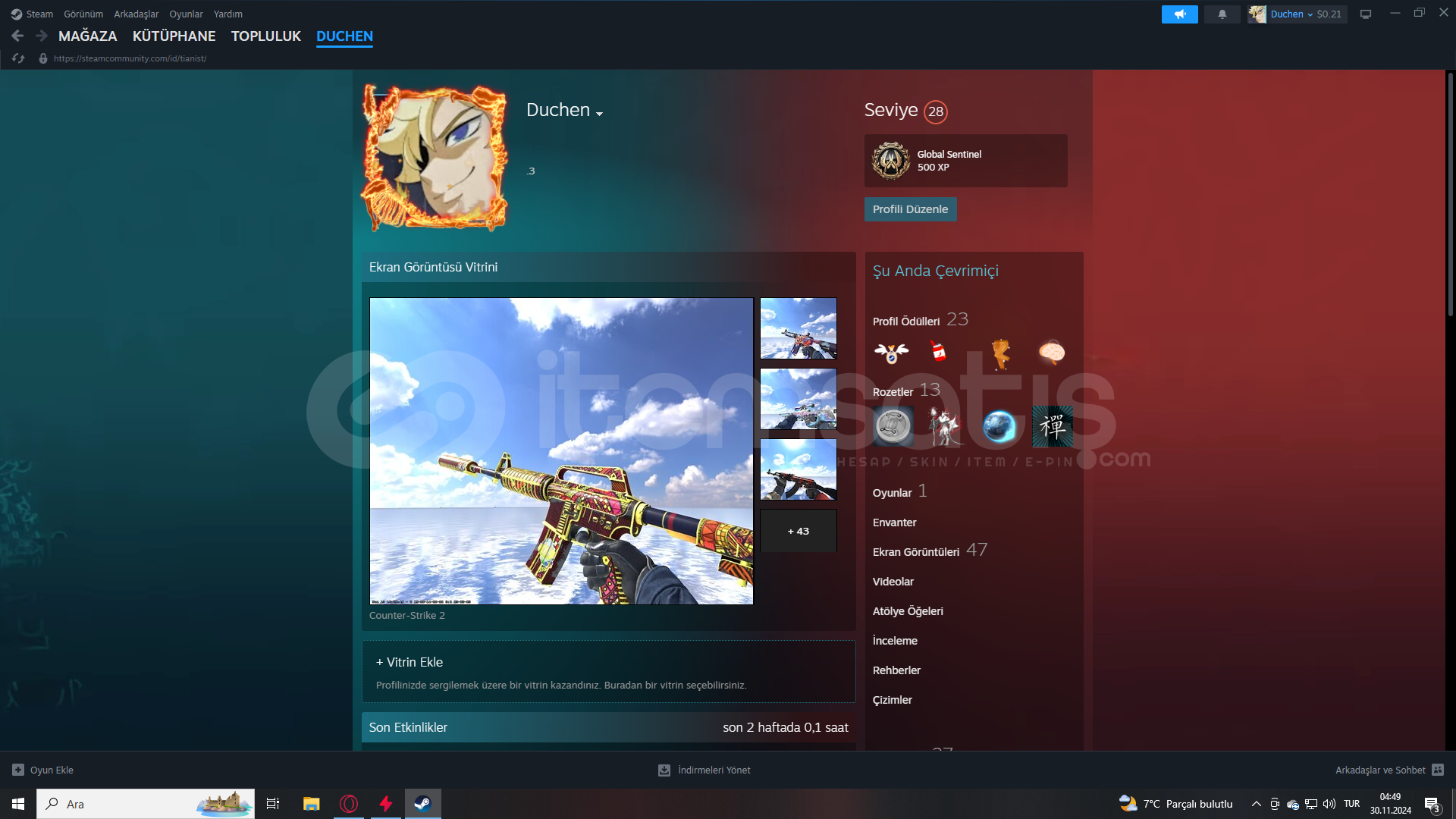The width and height of the screenshot is (1456, 819).
Task: Click the padlock icon beside the URL
Action: 43,58
